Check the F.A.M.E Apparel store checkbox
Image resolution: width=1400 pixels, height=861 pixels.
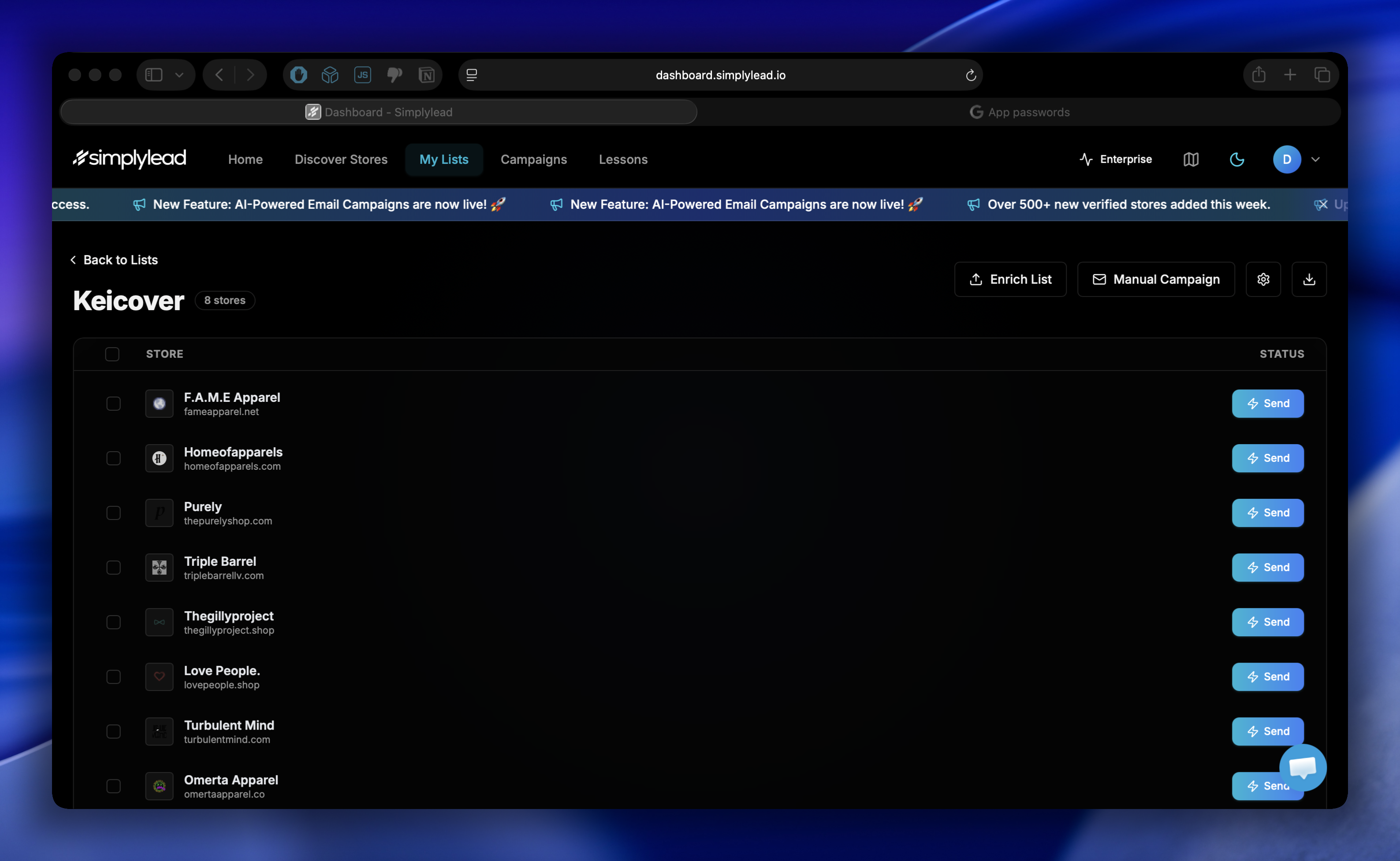[113, 403]
